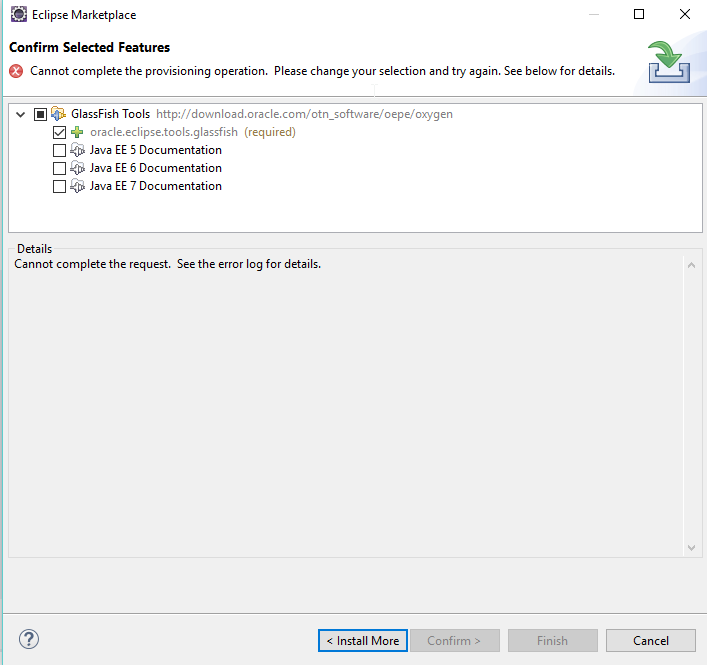Image resolution: width=707 pixels, height=665 pixels.
Task: Click the Details scrollbar up arrow
Action: pos(691,266)
